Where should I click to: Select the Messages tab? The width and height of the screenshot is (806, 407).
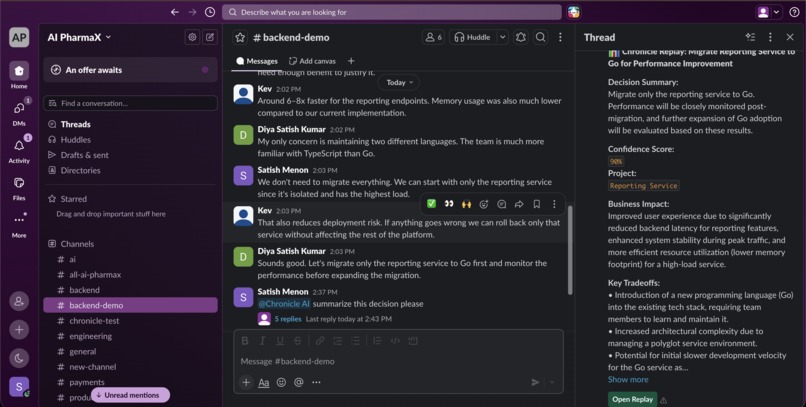257,61
